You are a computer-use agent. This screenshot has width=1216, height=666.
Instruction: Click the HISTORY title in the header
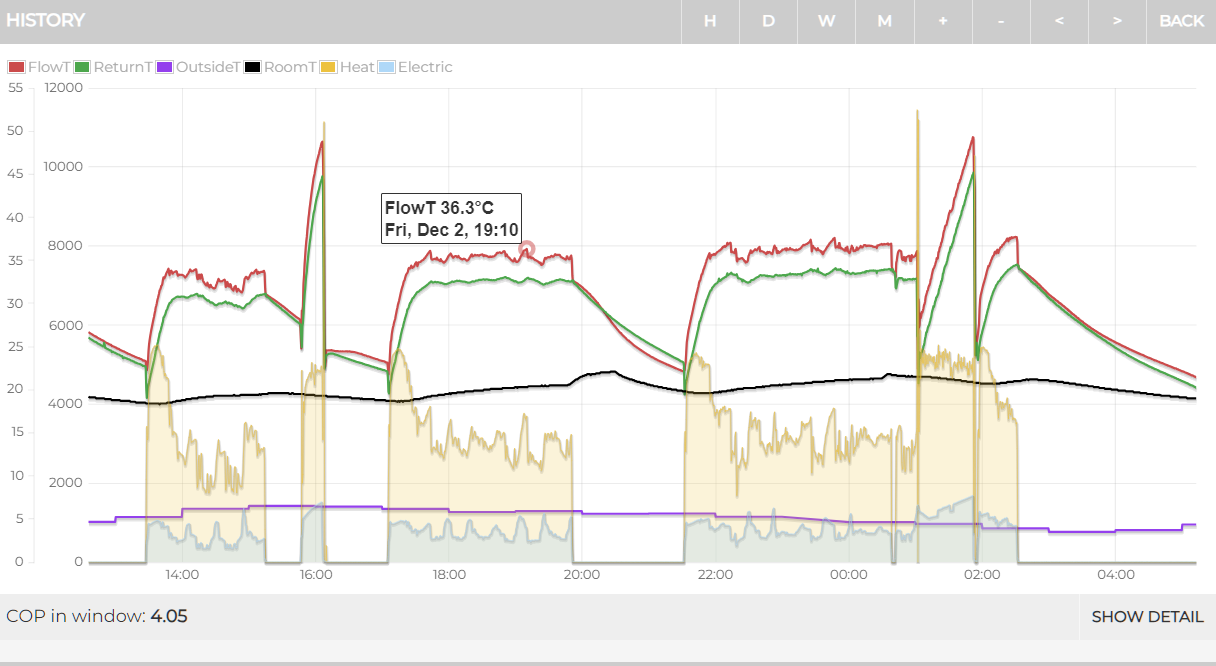(x=45, y=20)
